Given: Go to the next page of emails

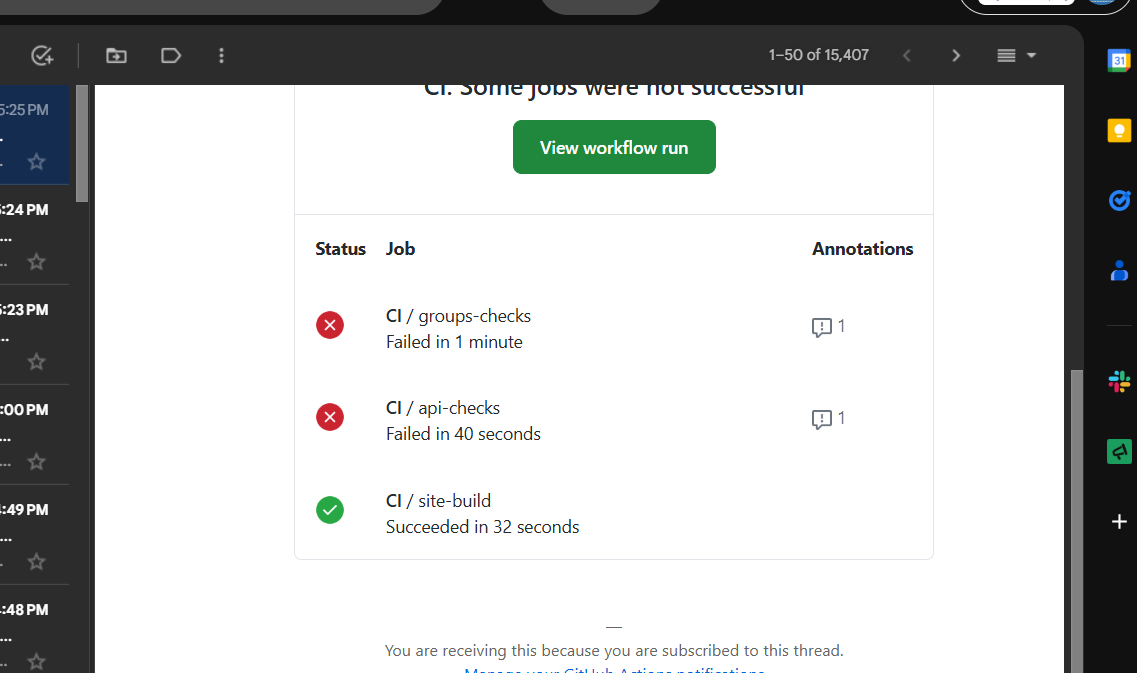Looking at the screenshot, I should click(956, 55).
